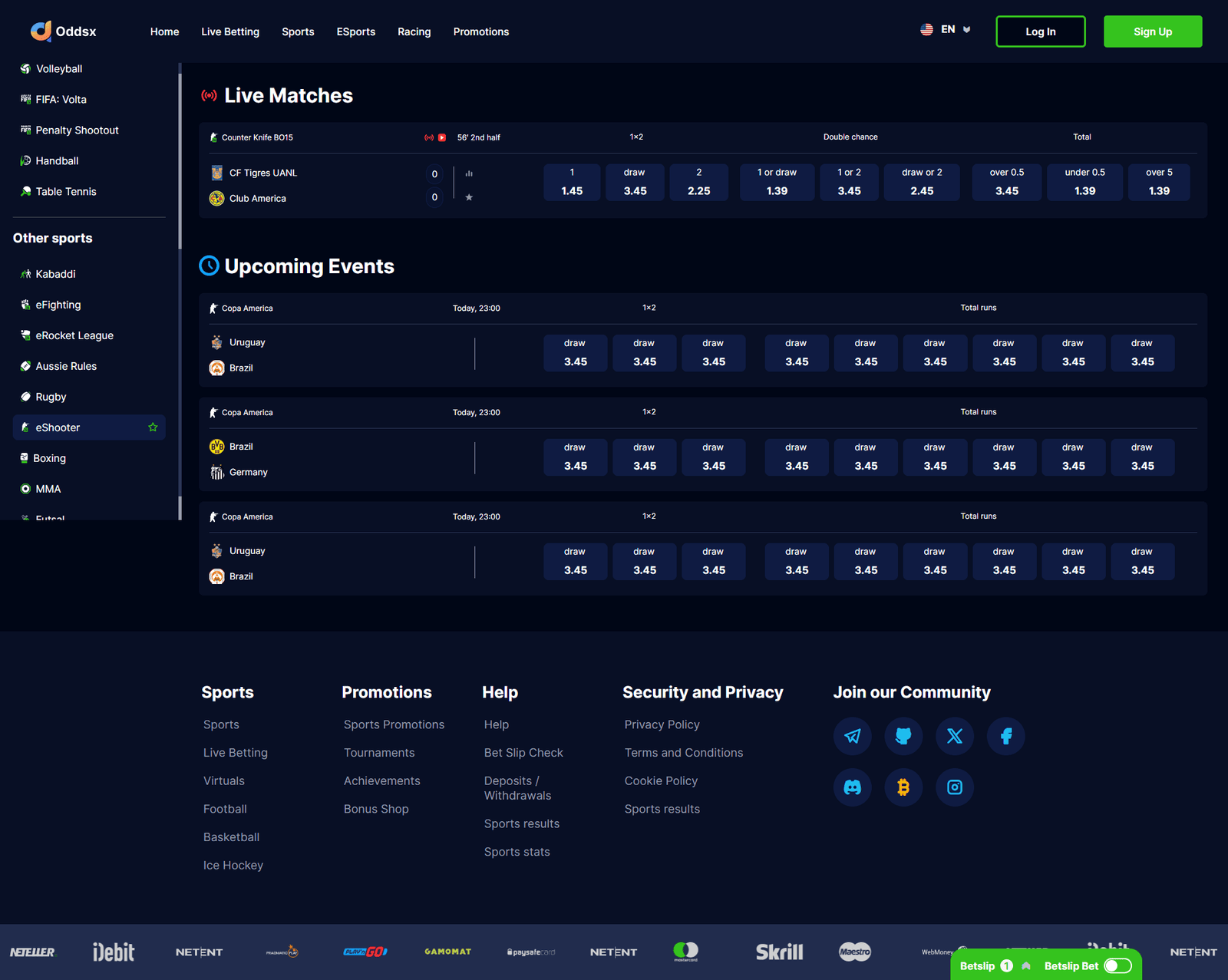Expand the Betslip panel arrow
This screenshot has height=980, width=1228.
[1026, 965]
